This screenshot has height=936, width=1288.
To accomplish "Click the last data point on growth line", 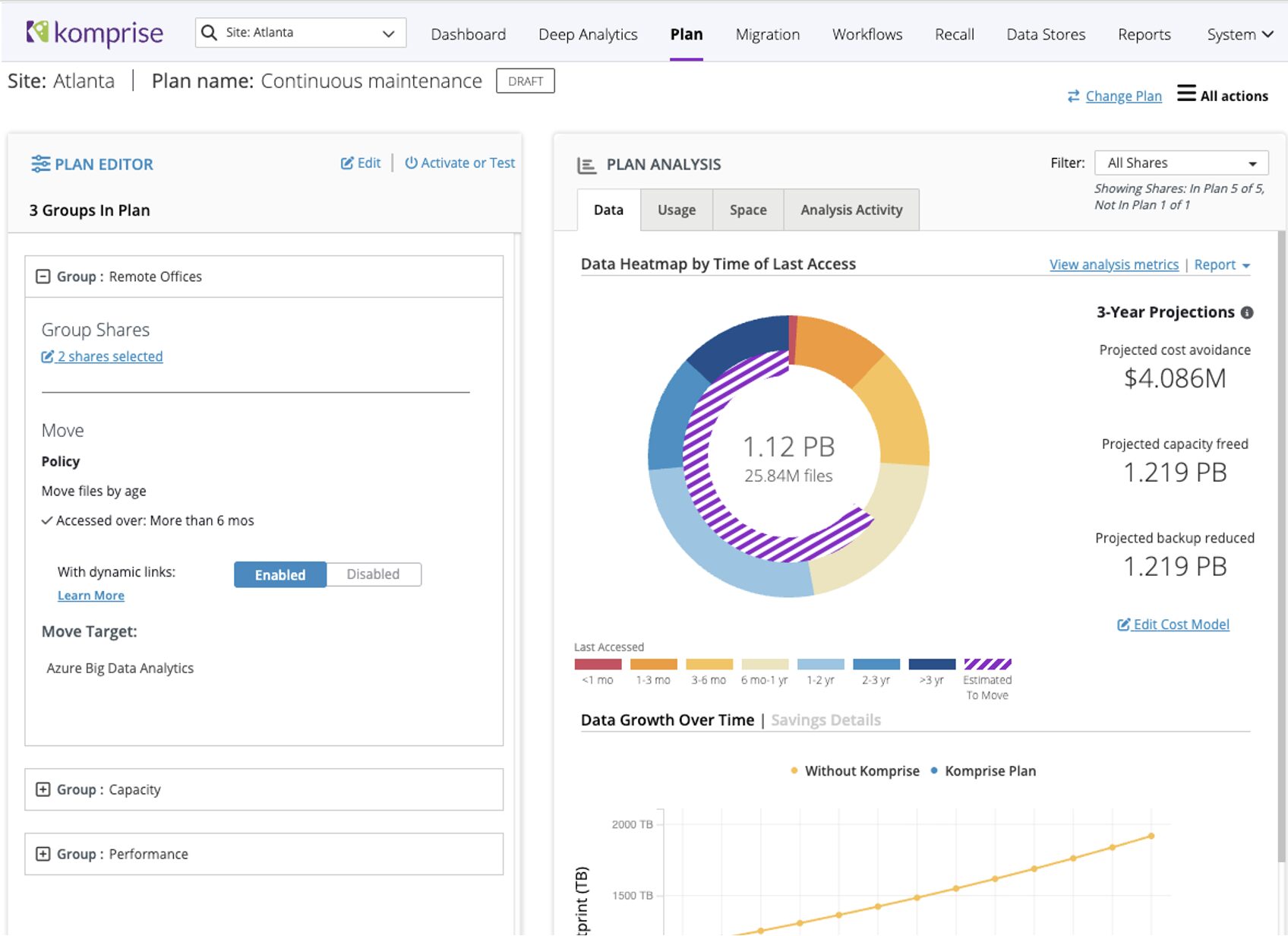I will (1151, 836).
